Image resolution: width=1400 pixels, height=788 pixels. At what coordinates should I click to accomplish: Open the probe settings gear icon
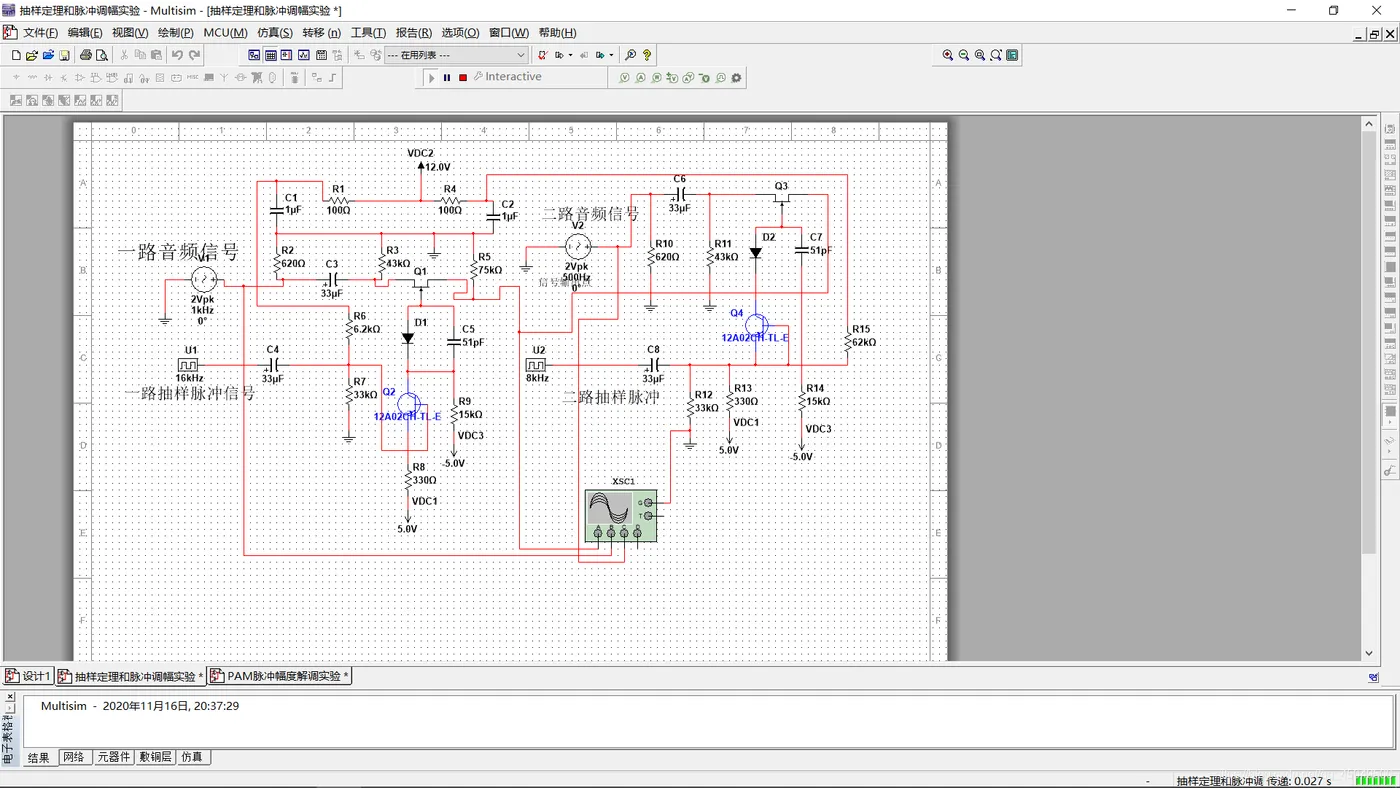737,77
